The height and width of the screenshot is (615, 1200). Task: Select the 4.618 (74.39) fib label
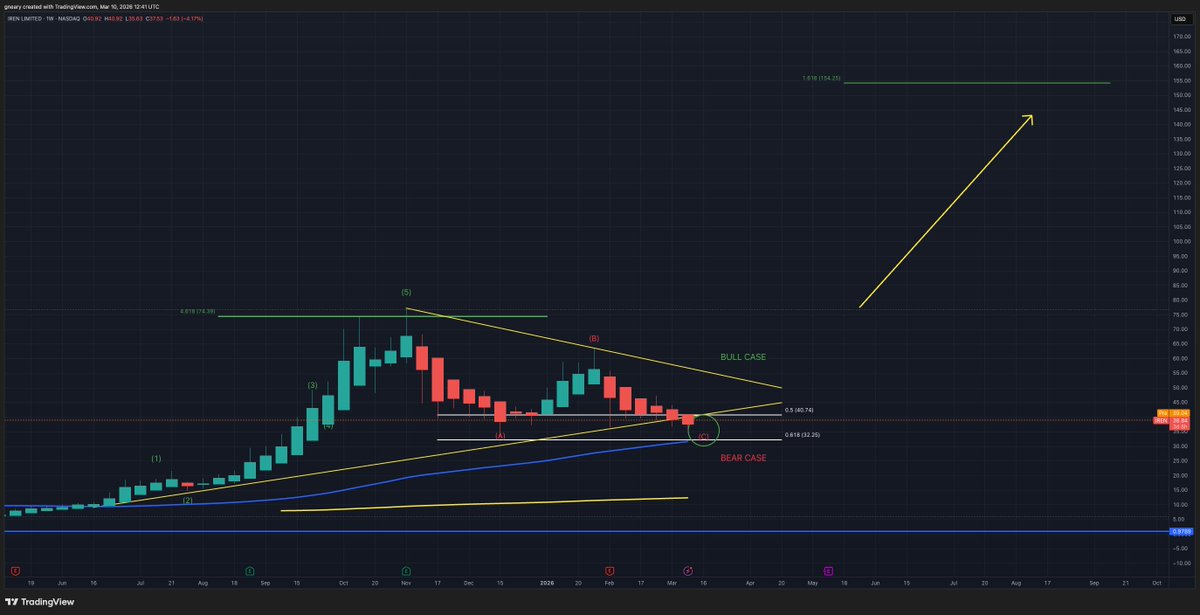pos(196,312)
